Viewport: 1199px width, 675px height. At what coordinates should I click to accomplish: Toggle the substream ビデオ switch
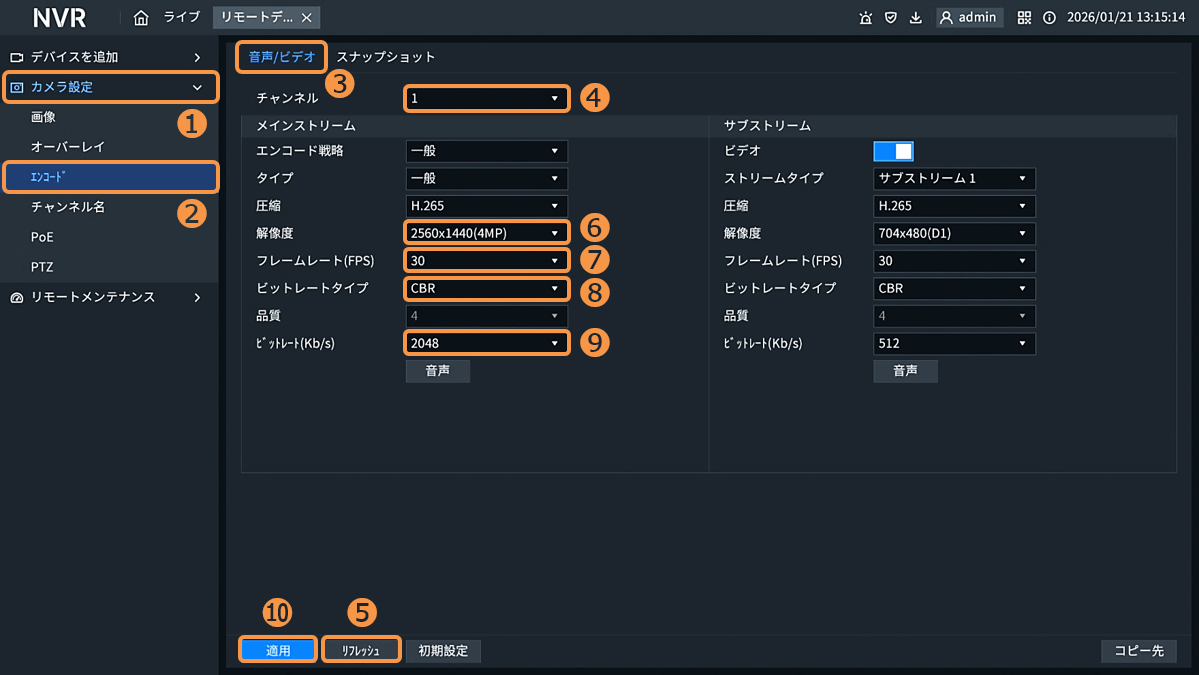coord(893,151)
